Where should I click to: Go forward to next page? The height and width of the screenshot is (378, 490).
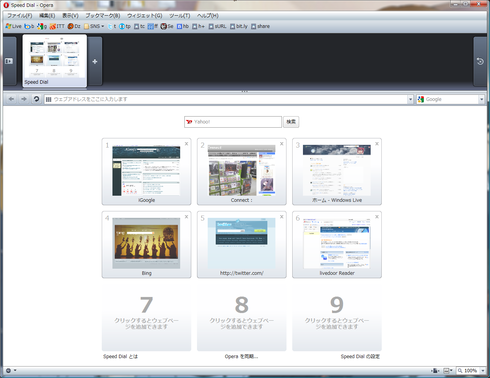coord(24,99)
